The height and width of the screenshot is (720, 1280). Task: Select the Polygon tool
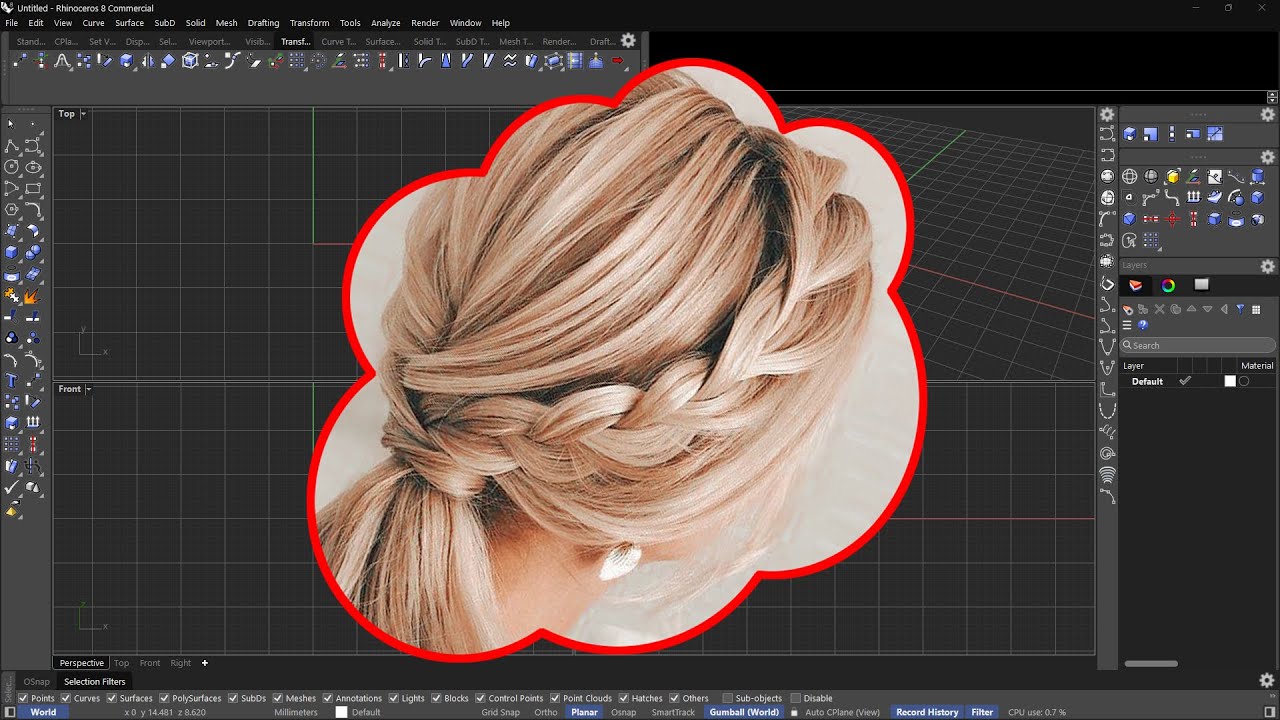pos(11,210)
